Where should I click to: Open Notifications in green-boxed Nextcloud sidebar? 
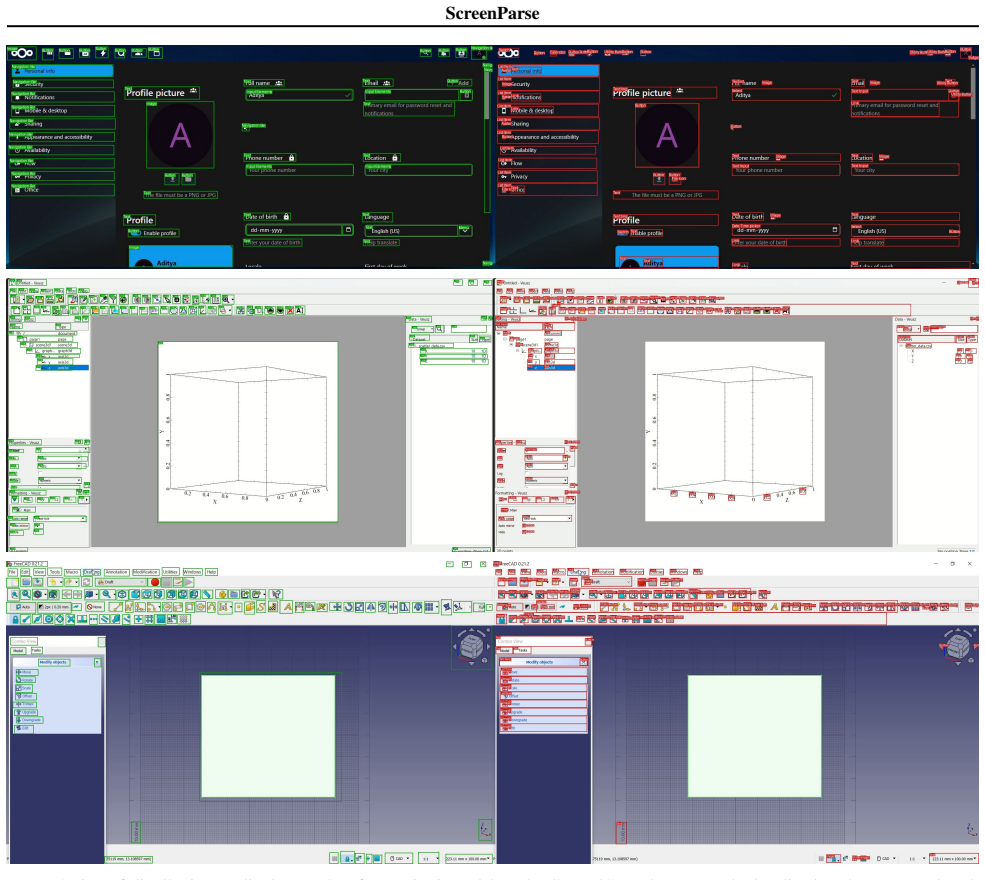(62, 97)
